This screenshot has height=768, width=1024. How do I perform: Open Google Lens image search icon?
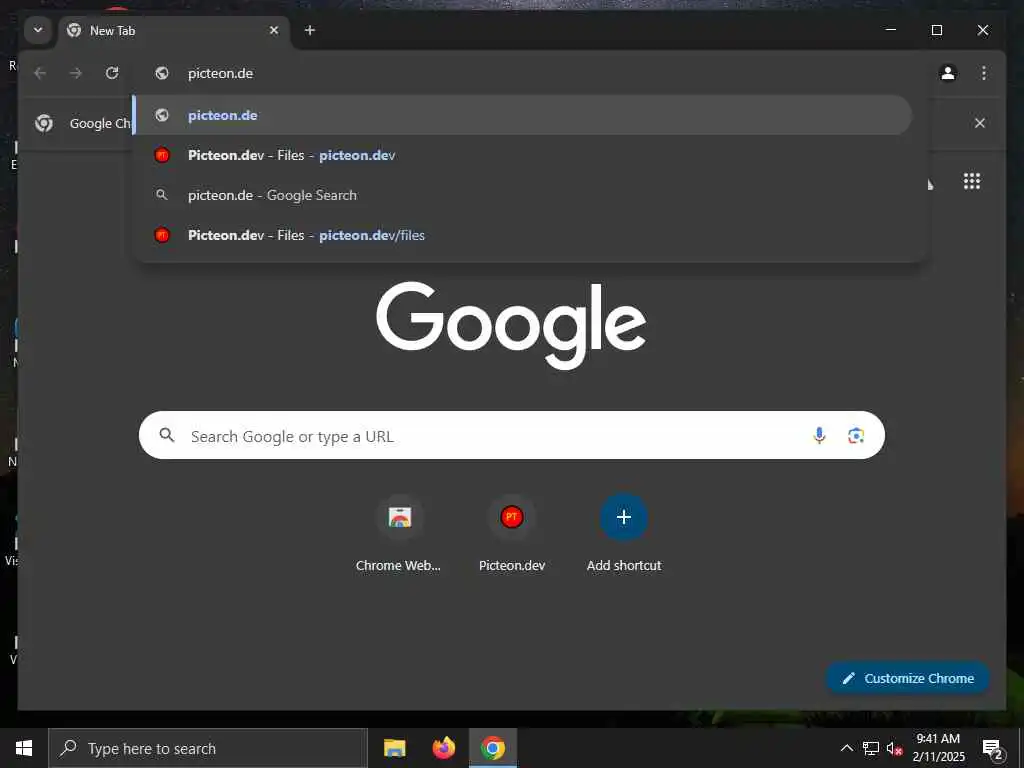tap(856, 436)
